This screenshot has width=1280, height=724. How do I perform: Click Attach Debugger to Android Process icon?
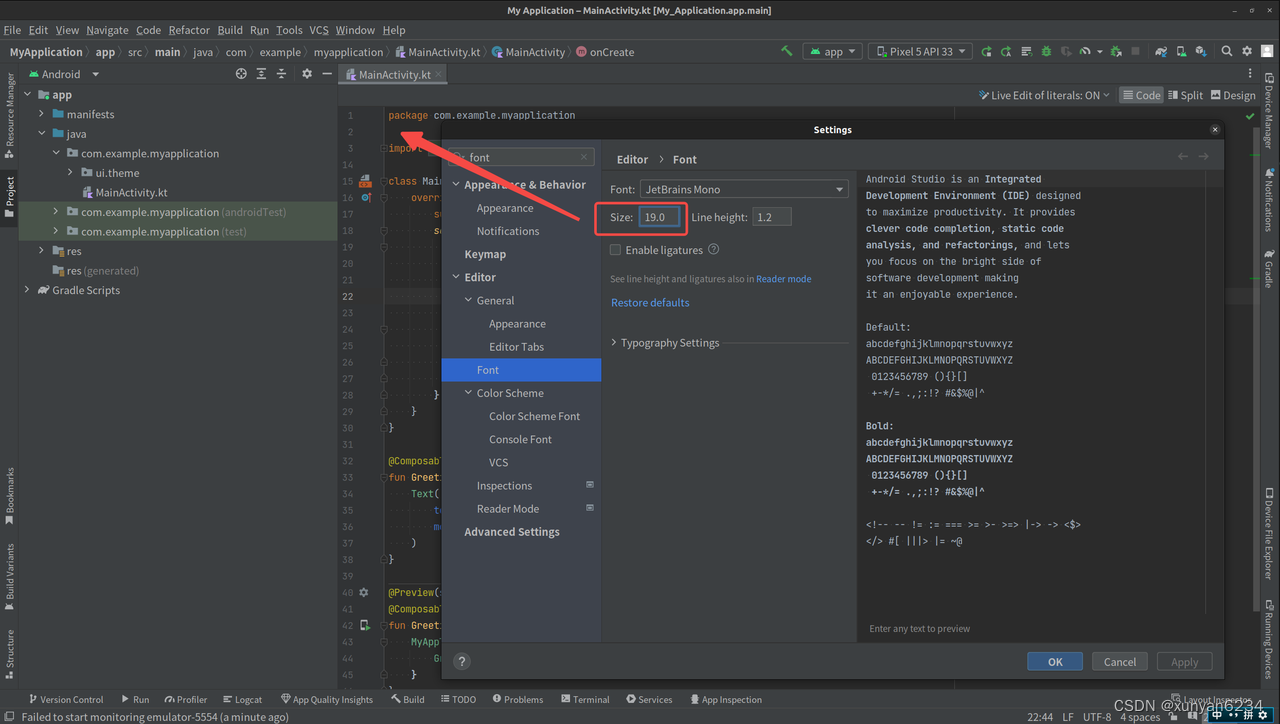pyautogui.click(x=1116, y=51)
